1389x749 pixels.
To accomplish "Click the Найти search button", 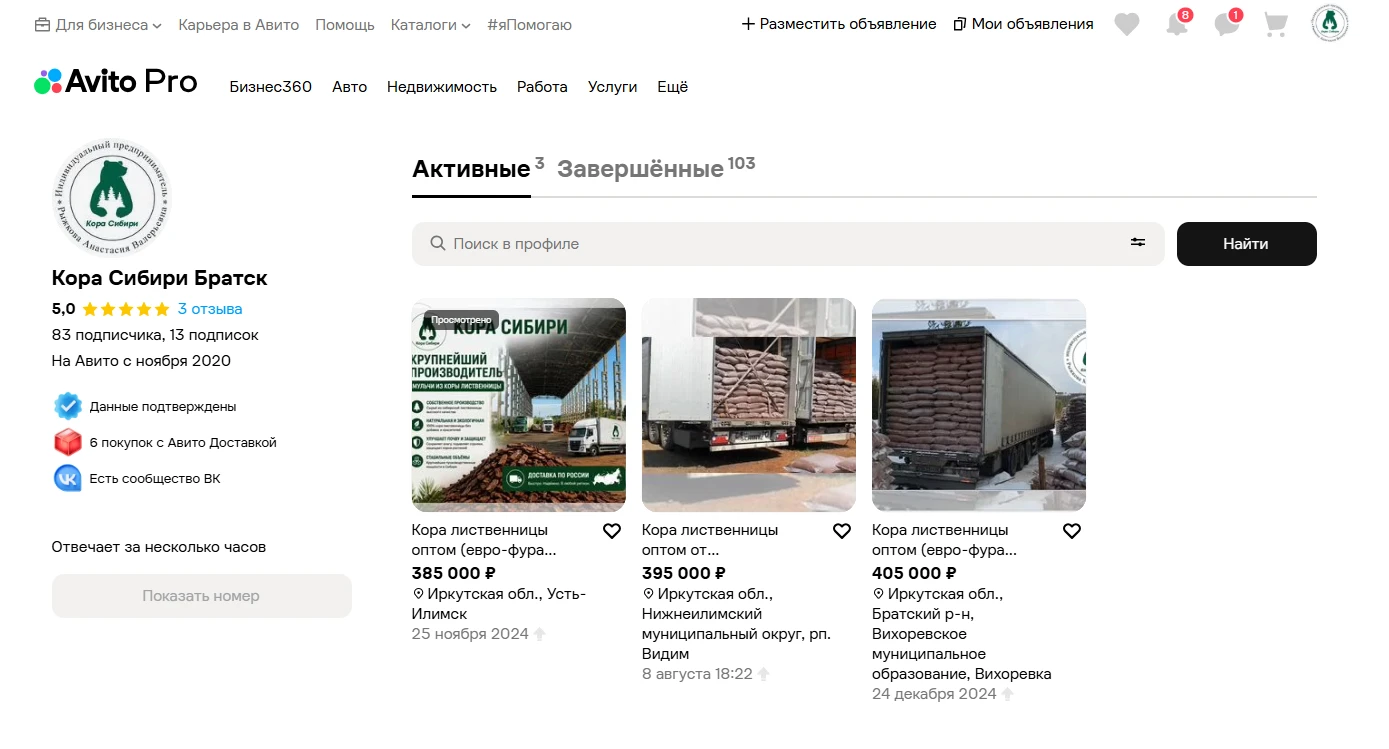I will [x=1247, y=244].
